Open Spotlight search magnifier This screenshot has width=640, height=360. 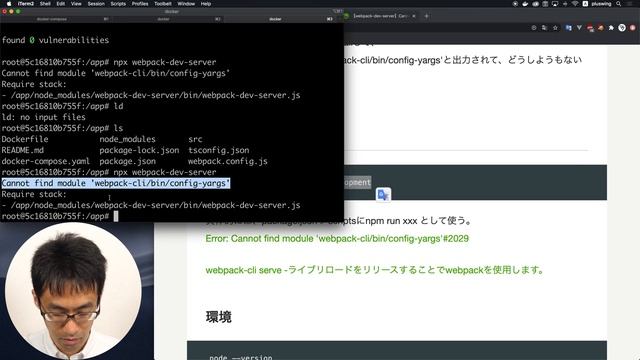(x=618, y=4)
